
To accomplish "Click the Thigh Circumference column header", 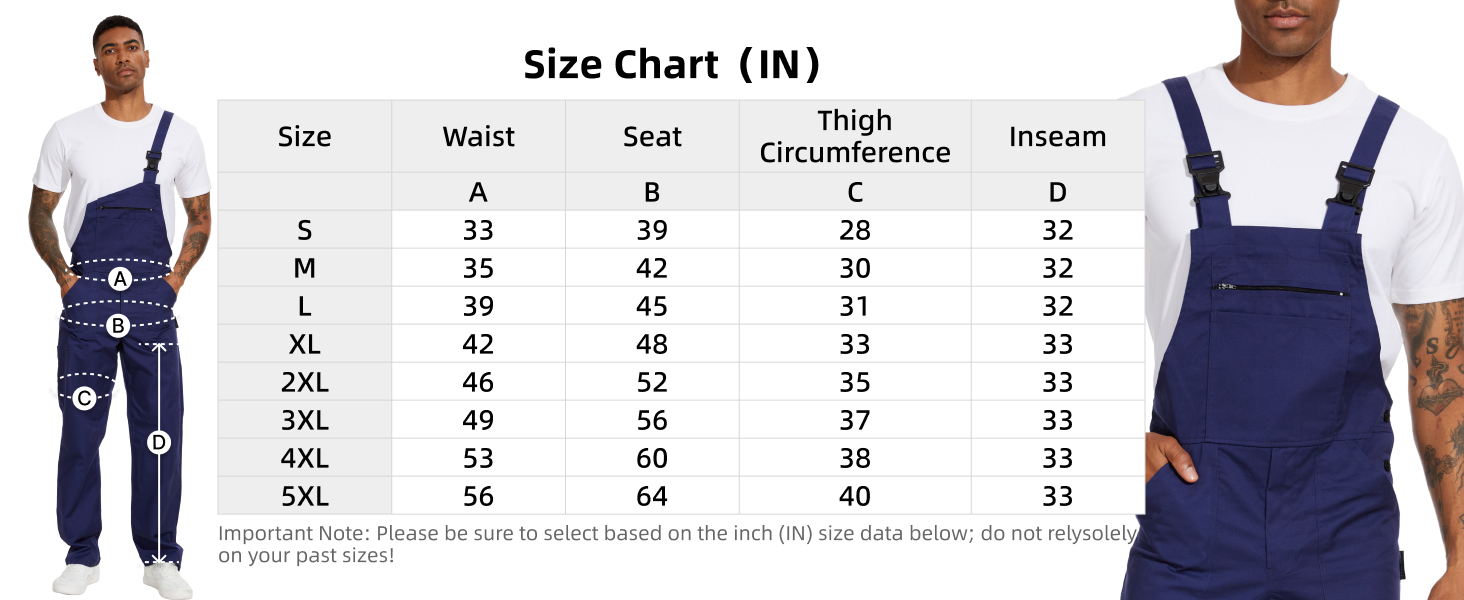I will (x=854, y=137).
